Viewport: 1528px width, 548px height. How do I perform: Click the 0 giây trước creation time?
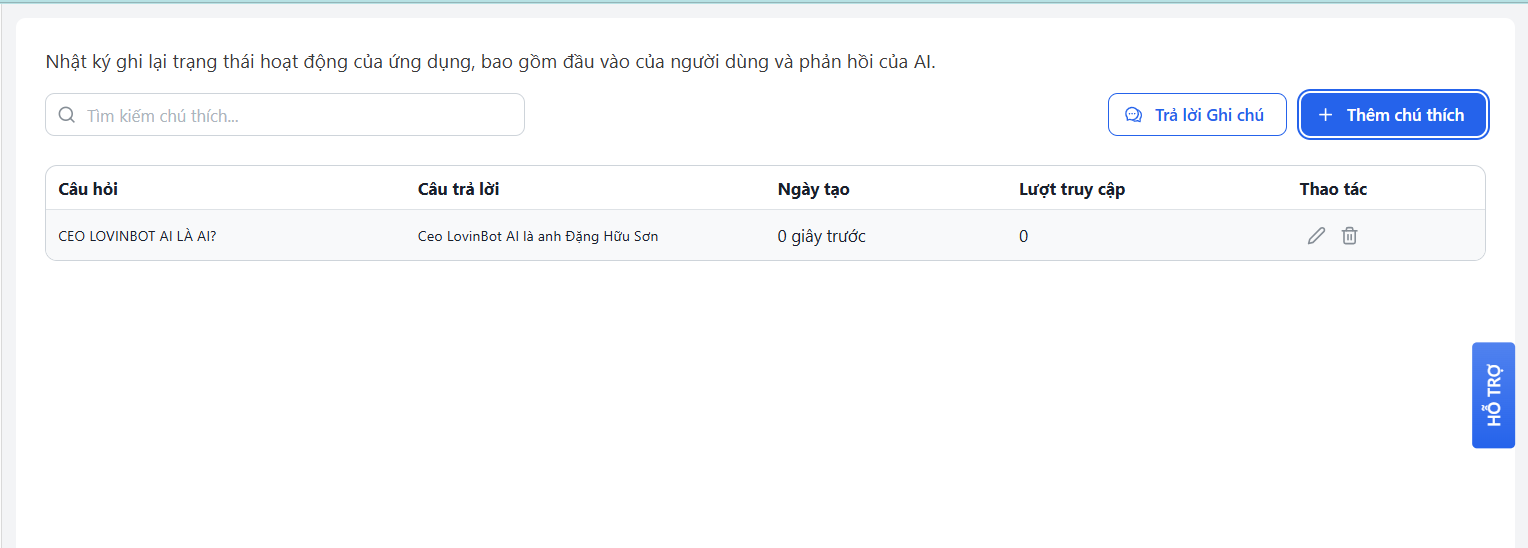[821, 237]
